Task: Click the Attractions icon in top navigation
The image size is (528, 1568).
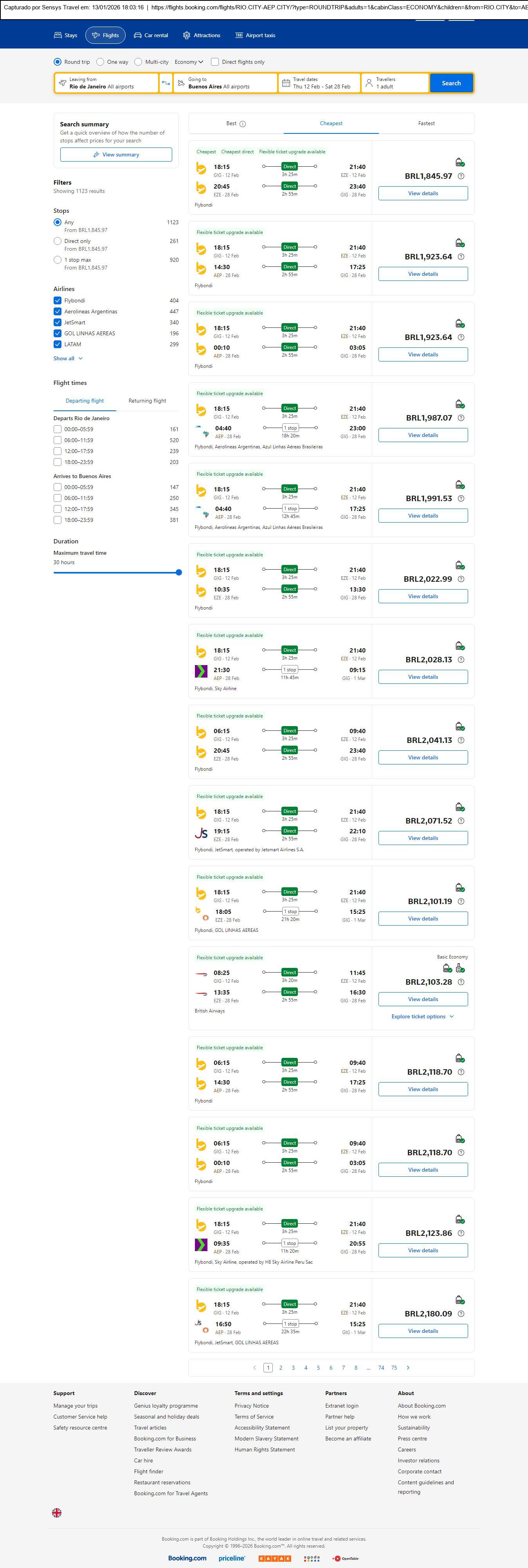Action: 186,35
